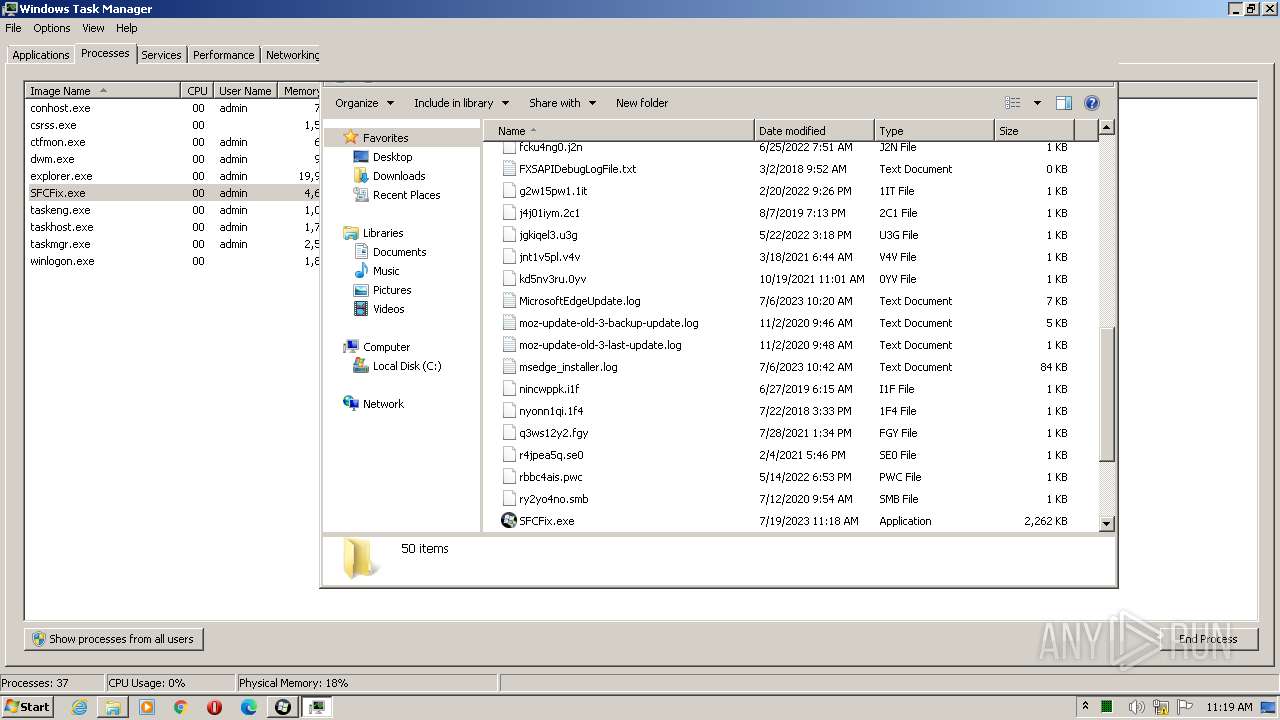The image size is (1280, 720).
Task: Sort processes by Image Name column
Action: (x=103, y=91)
